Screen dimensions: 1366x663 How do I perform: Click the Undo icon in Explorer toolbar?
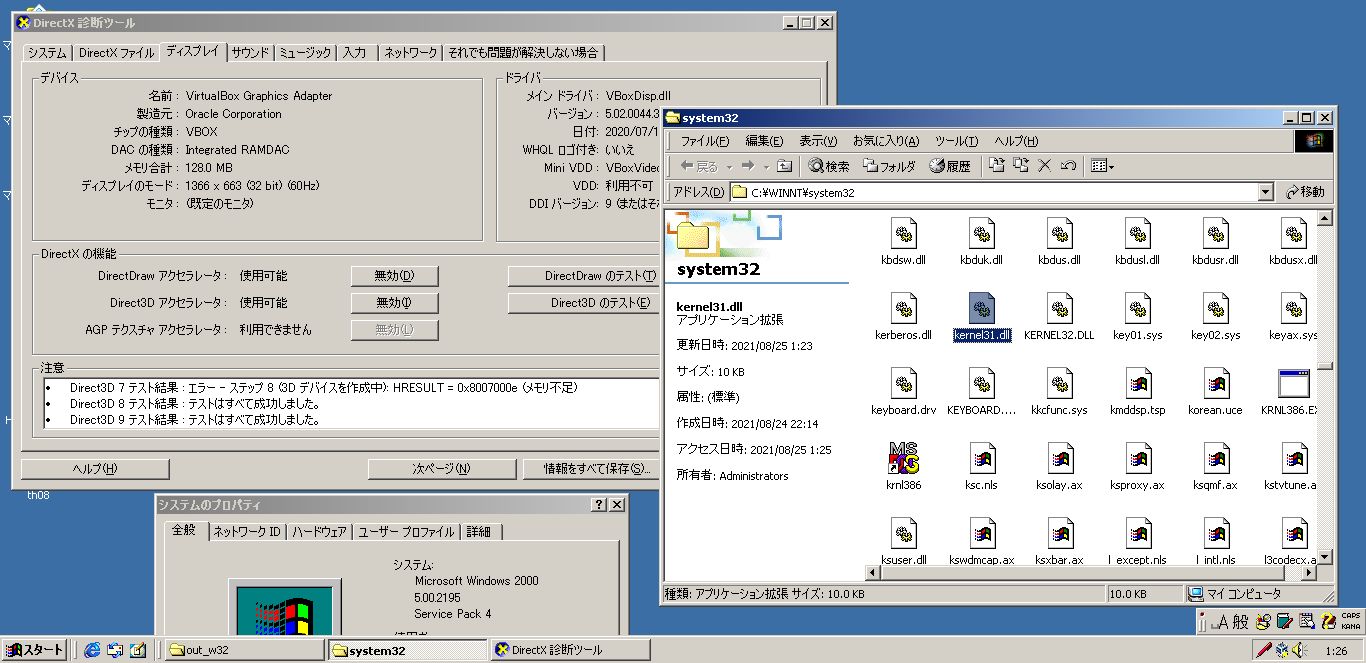tap(1068, 166)
